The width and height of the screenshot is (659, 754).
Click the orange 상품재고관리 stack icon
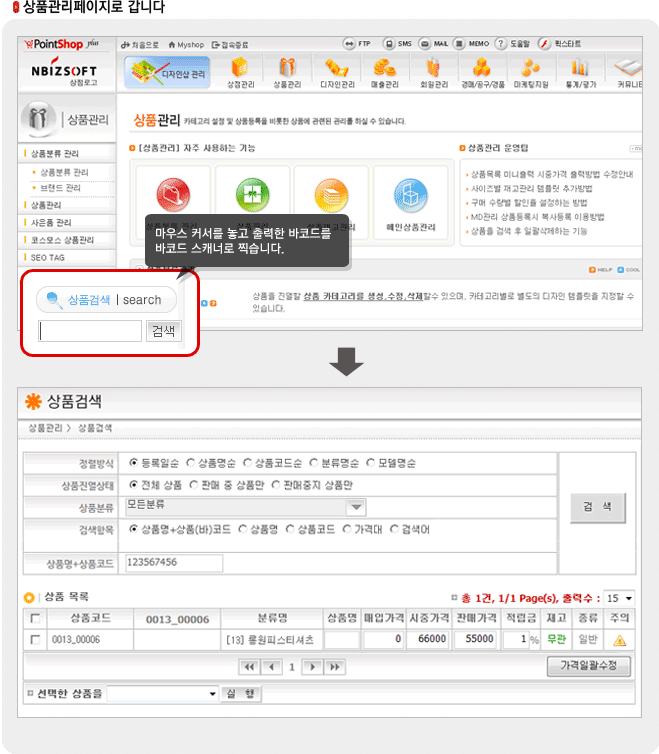pos(331,195)
